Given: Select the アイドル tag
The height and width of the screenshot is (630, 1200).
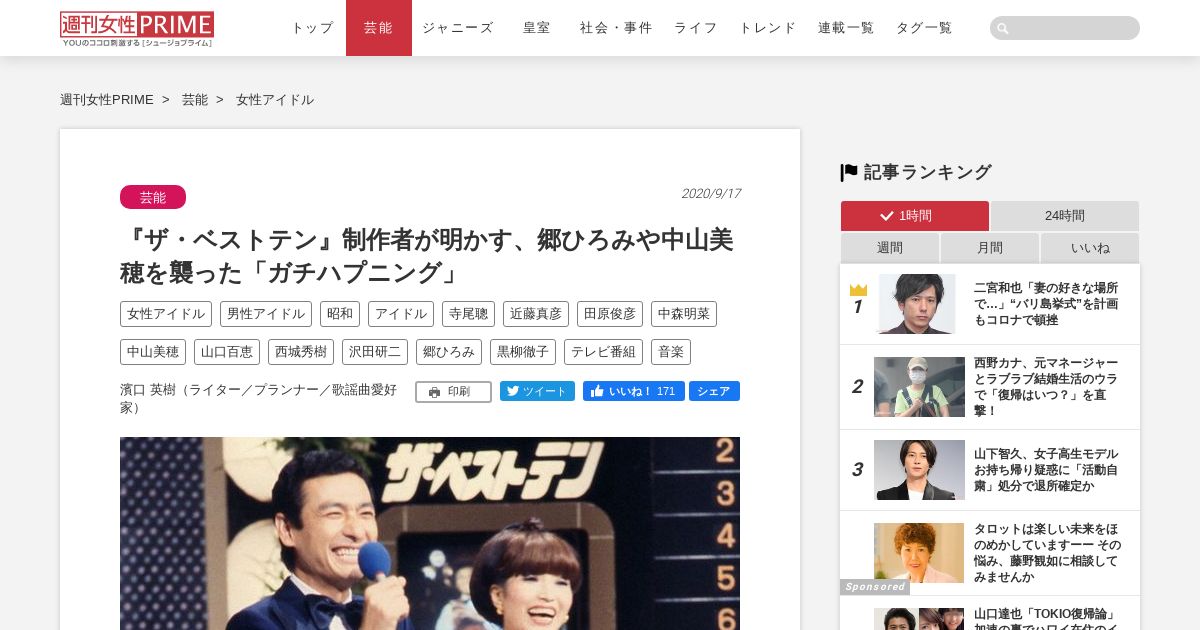Looking at the screenshot, I should [x=401, y=314].
